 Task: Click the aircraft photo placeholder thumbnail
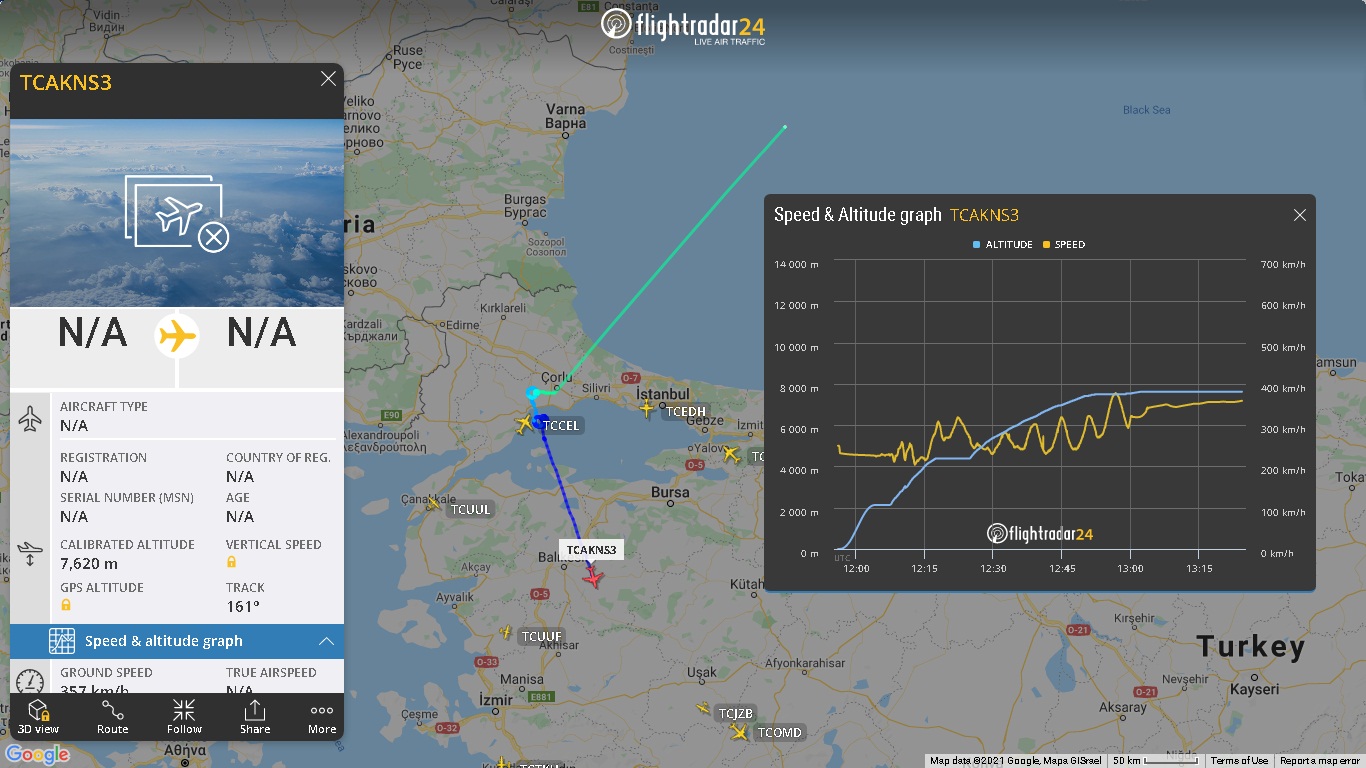click(x=177, y=213)
